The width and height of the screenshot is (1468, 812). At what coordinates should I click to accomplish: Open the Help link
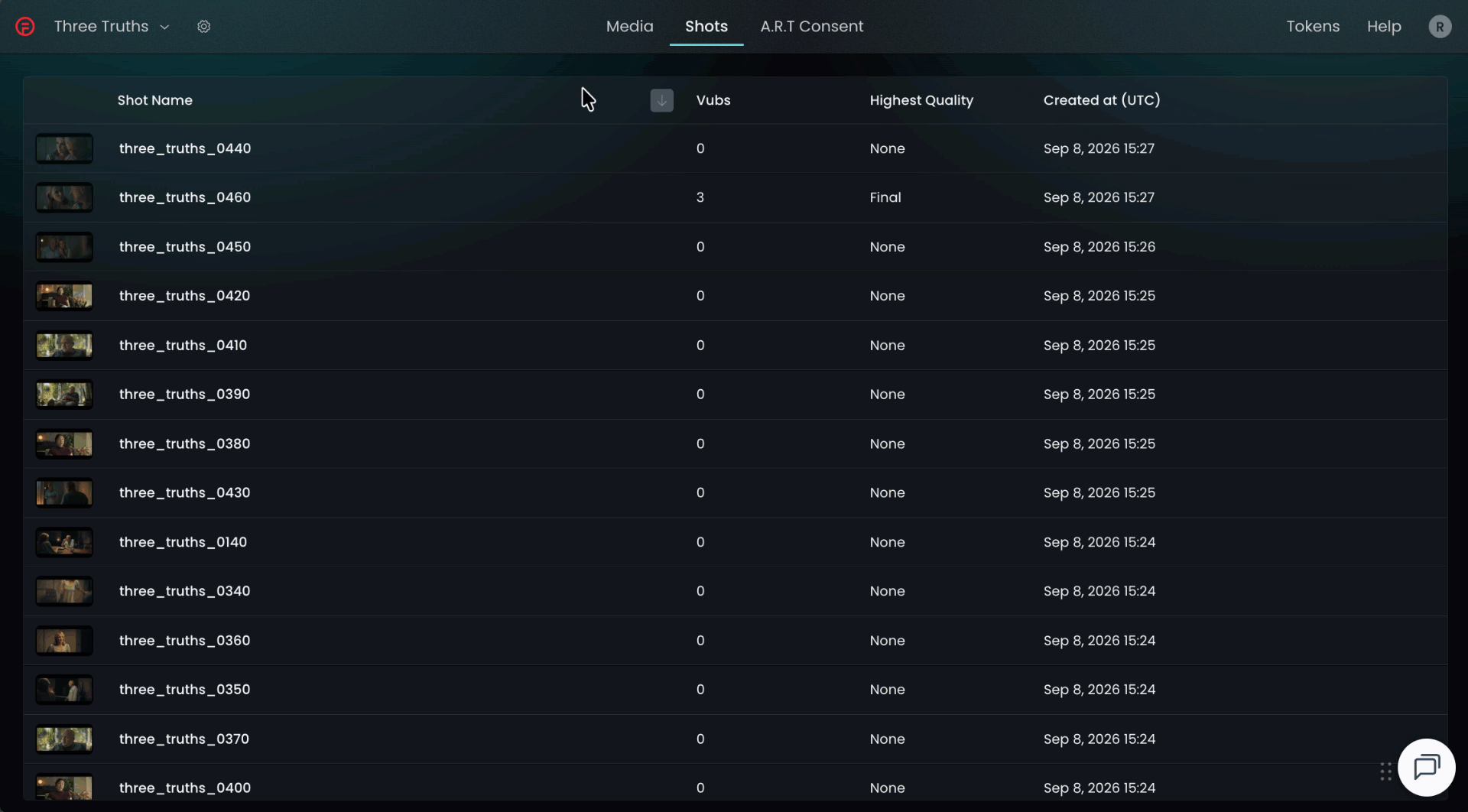[1384, 27]
